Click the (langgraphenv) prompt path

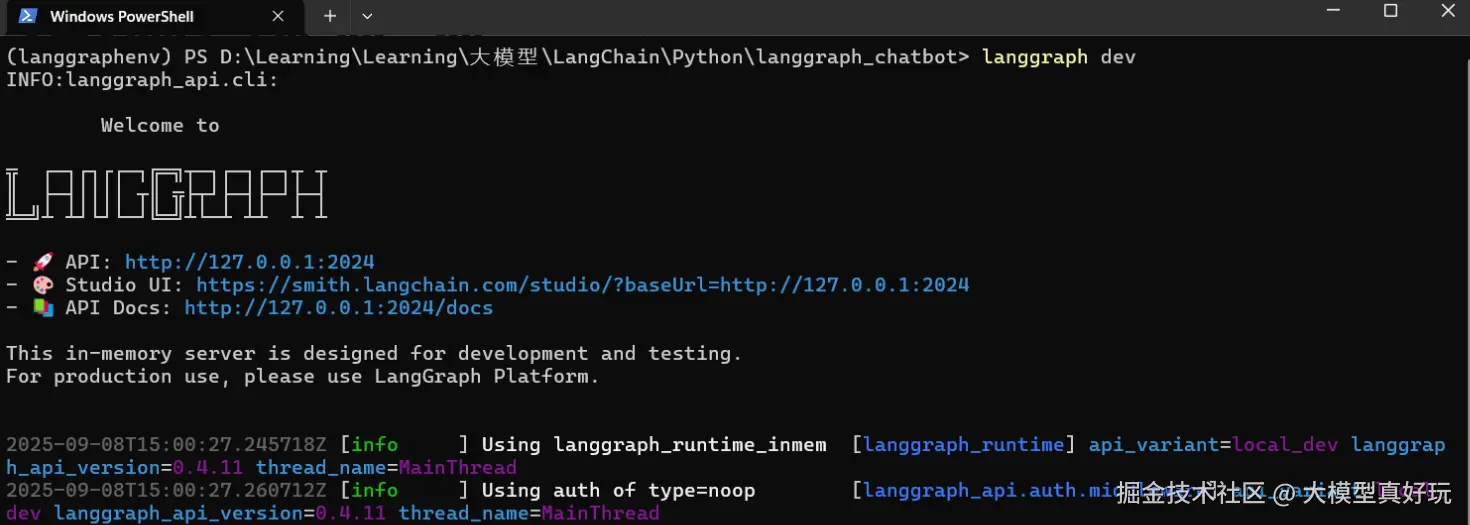487,57
